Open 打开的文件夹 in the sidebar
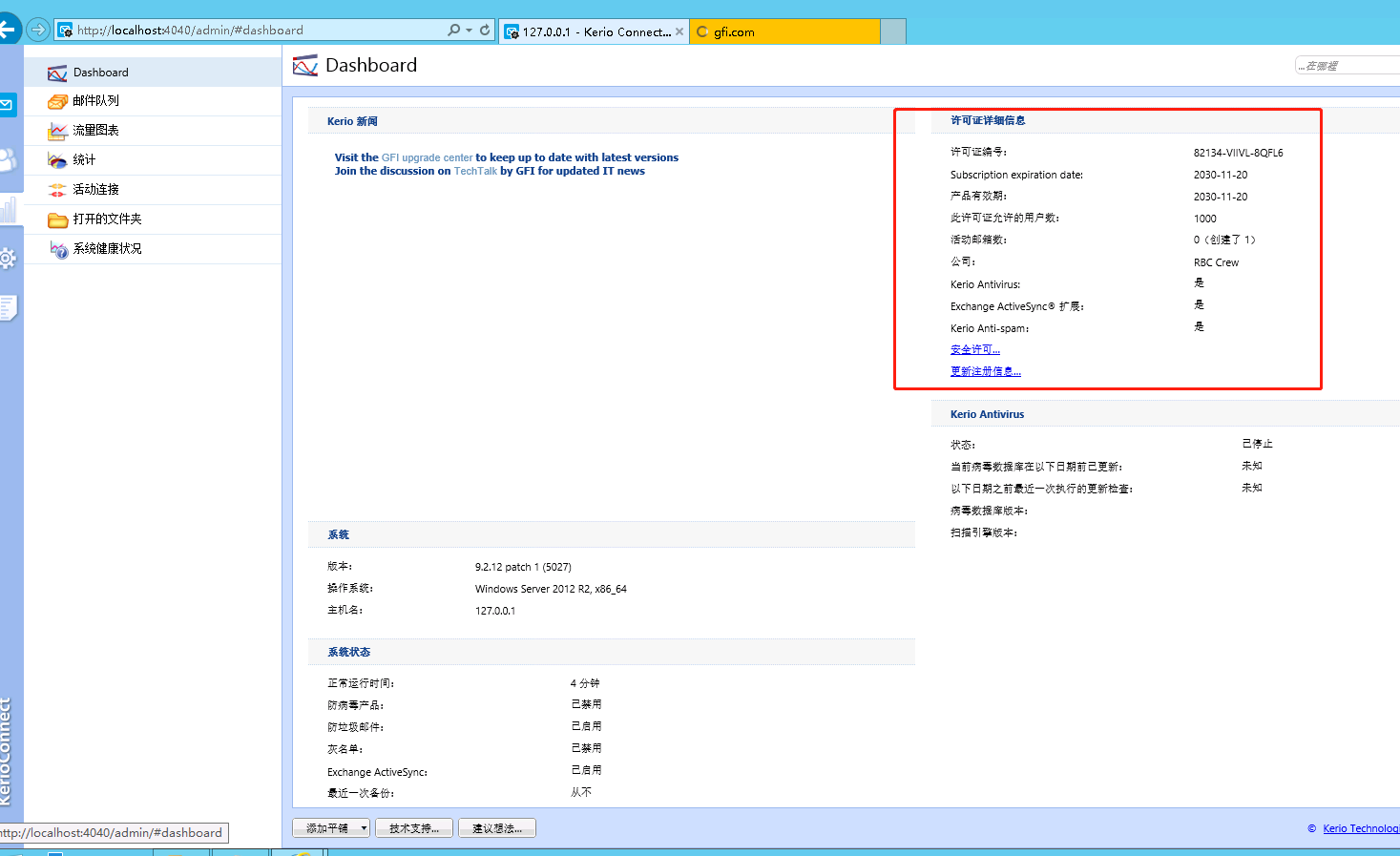Image resolution: width=1400 pixels, height=856 pixels. (x=153, y=219)
